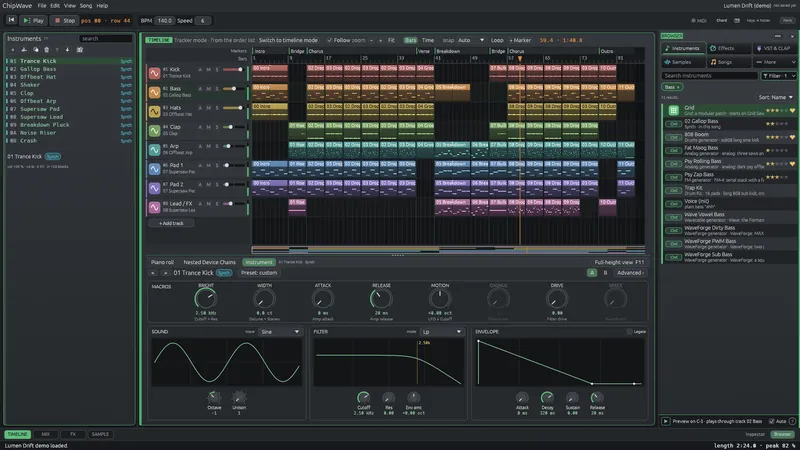
Task: Remove the Bass filter tag
Action: pyautogui.click(x=678, y=87)
